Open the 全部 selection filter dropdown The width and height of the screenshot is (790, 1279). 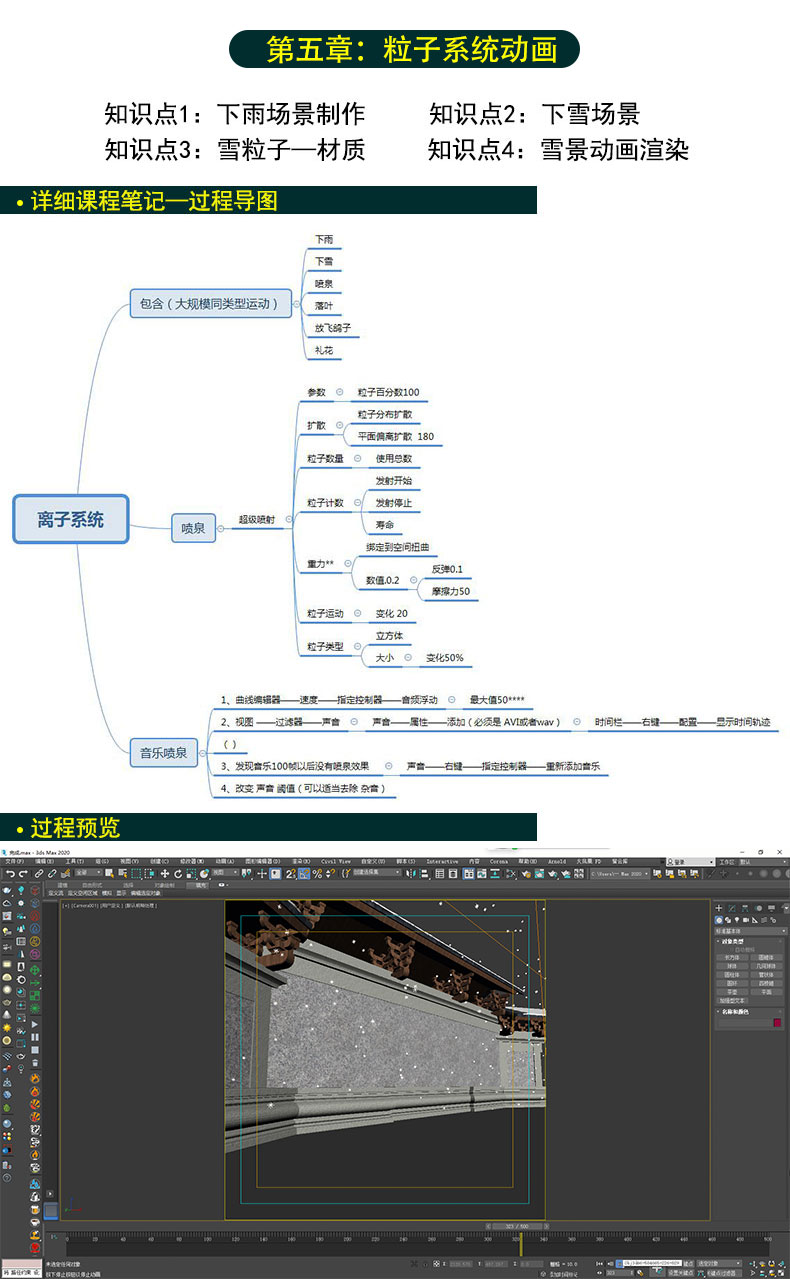coord(88,873)
